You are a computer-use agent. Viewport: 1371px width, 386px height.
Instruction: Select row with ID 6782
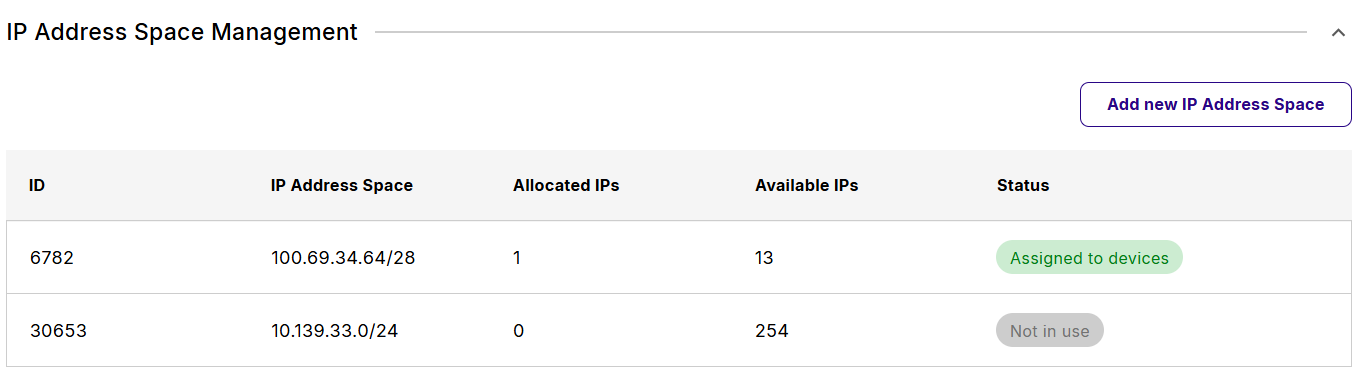tap(679, 257)
